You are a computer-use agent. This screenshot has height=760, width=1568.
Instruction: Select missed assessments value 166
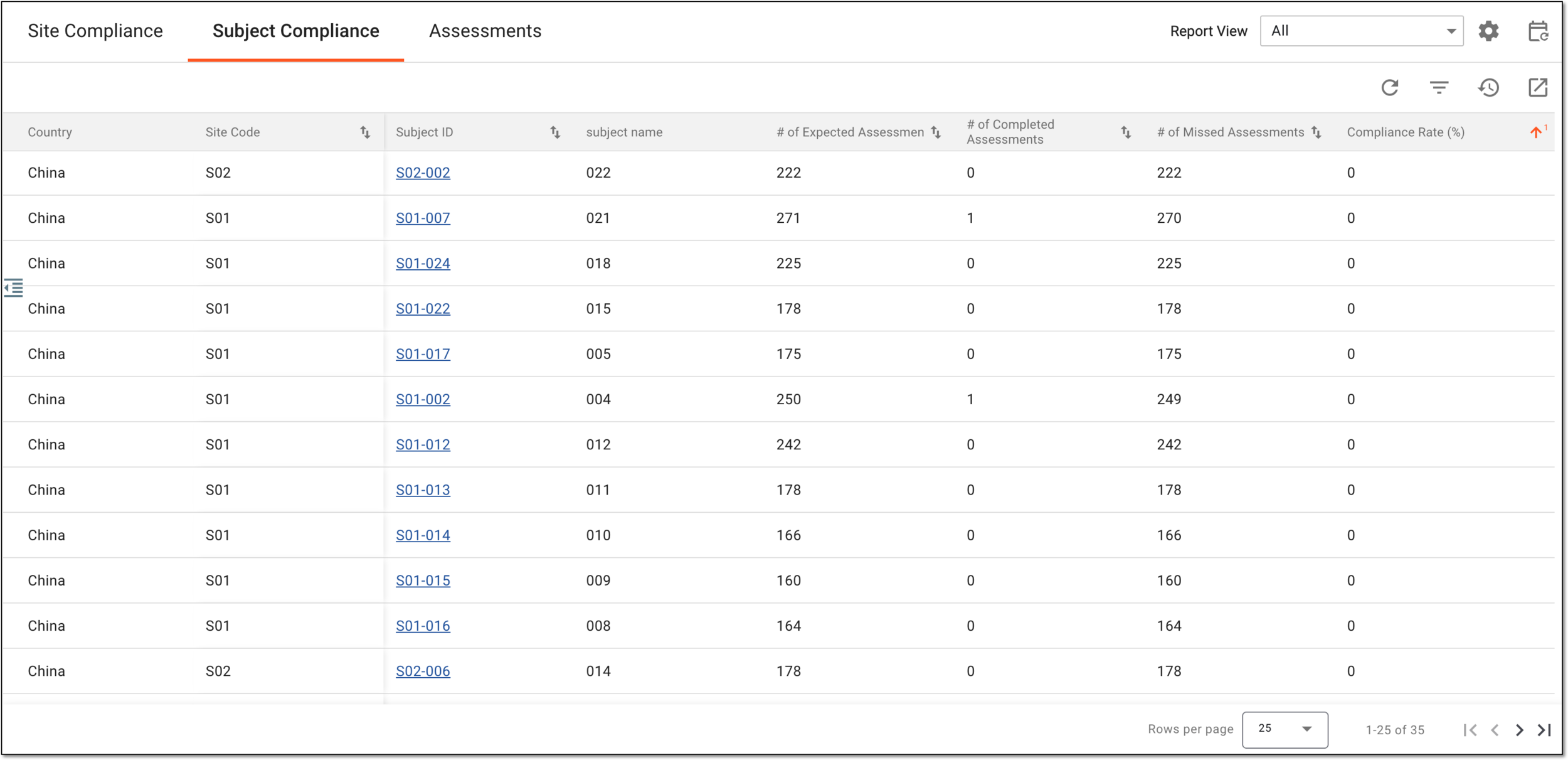pos(1169,535)
